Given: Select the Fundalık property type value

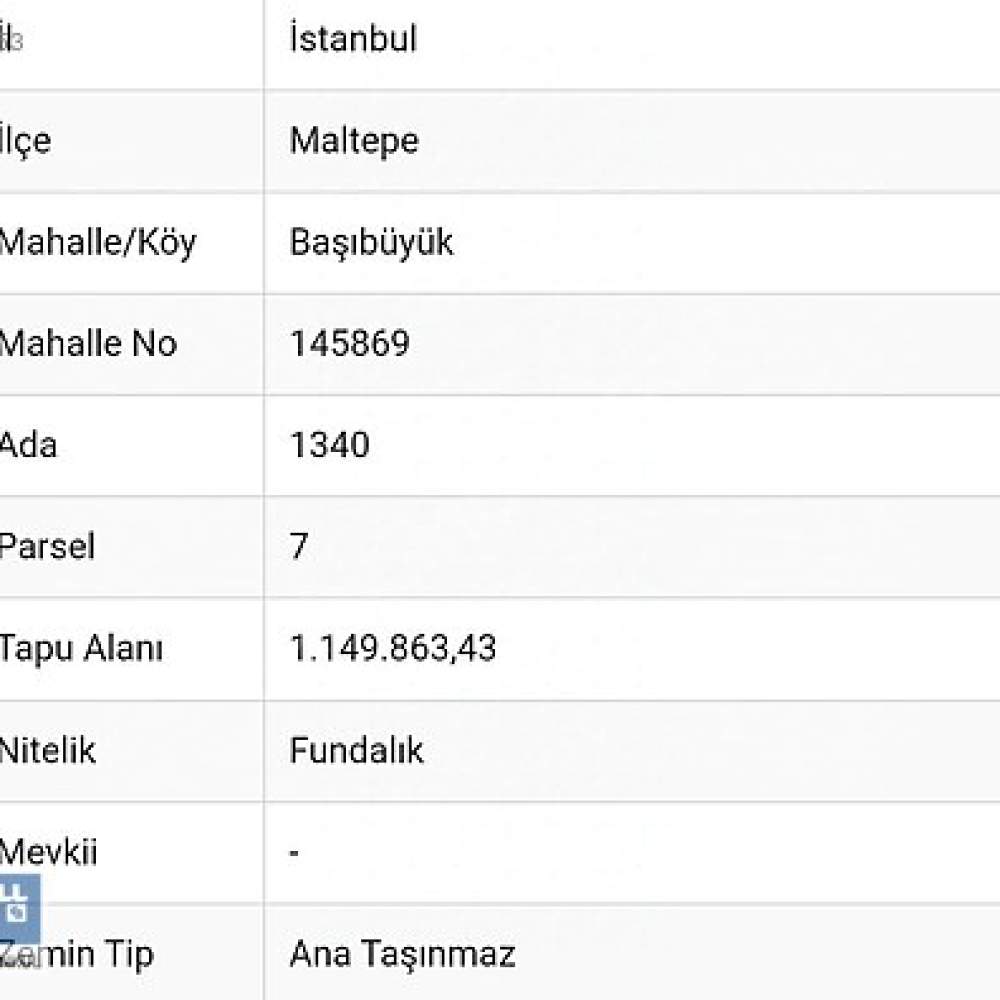Looking at the screenshot, I should pos(356,750).
